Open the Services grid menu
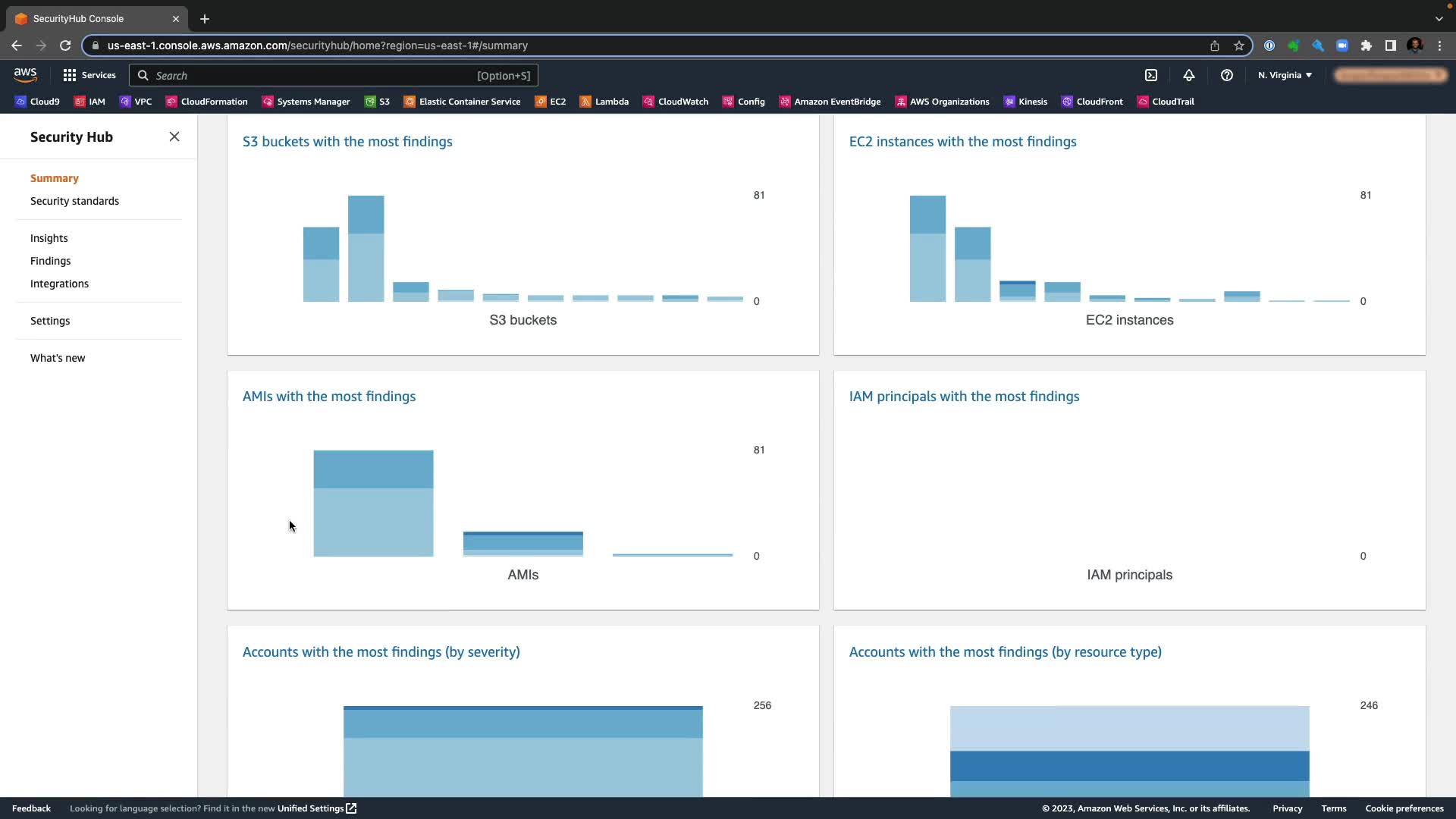Screen dimensions: 1456x819 point(89,75)
